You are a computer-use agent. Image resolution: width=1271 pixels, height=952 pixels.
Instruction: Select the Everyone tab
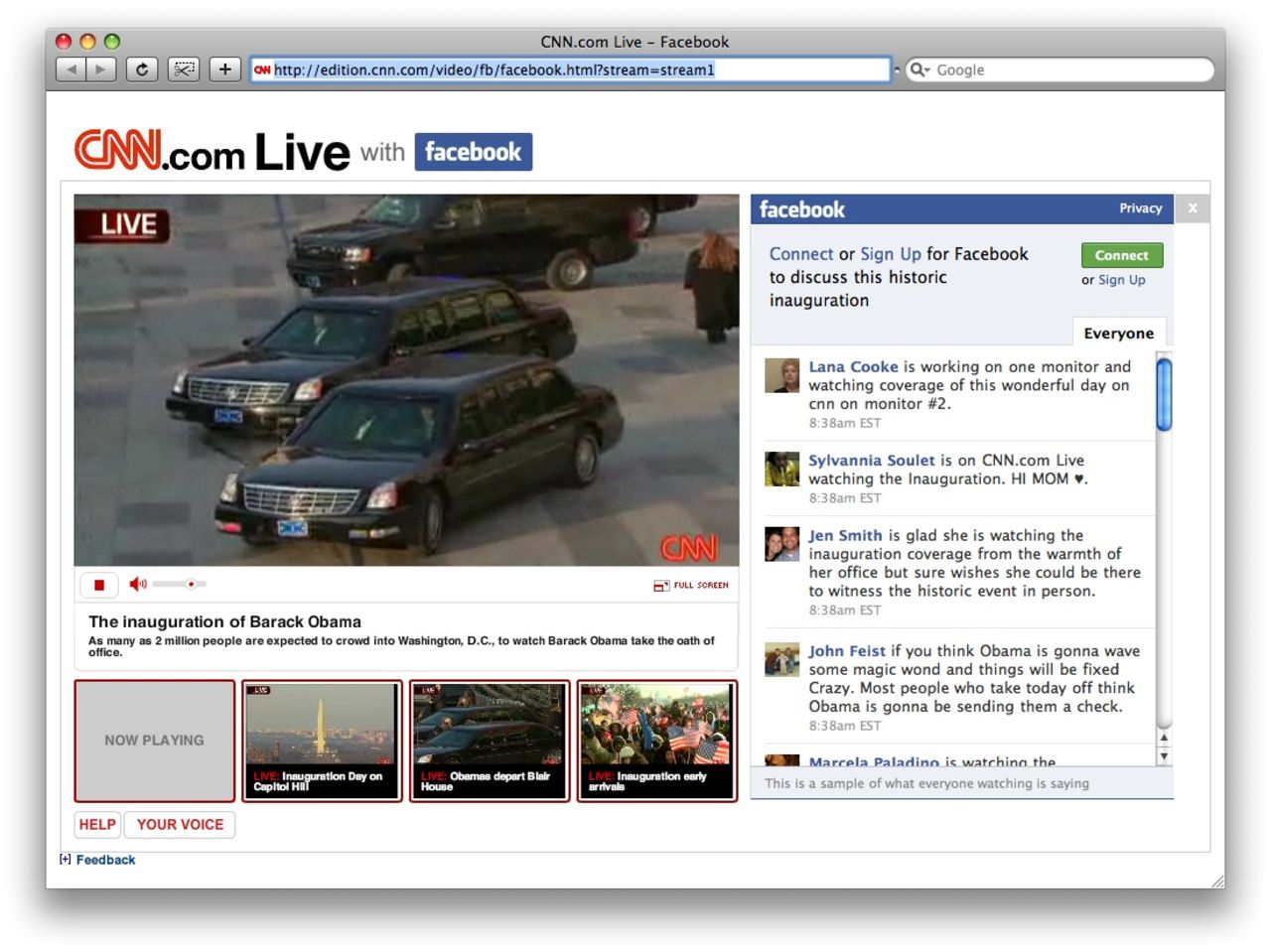pos(1118,334)
